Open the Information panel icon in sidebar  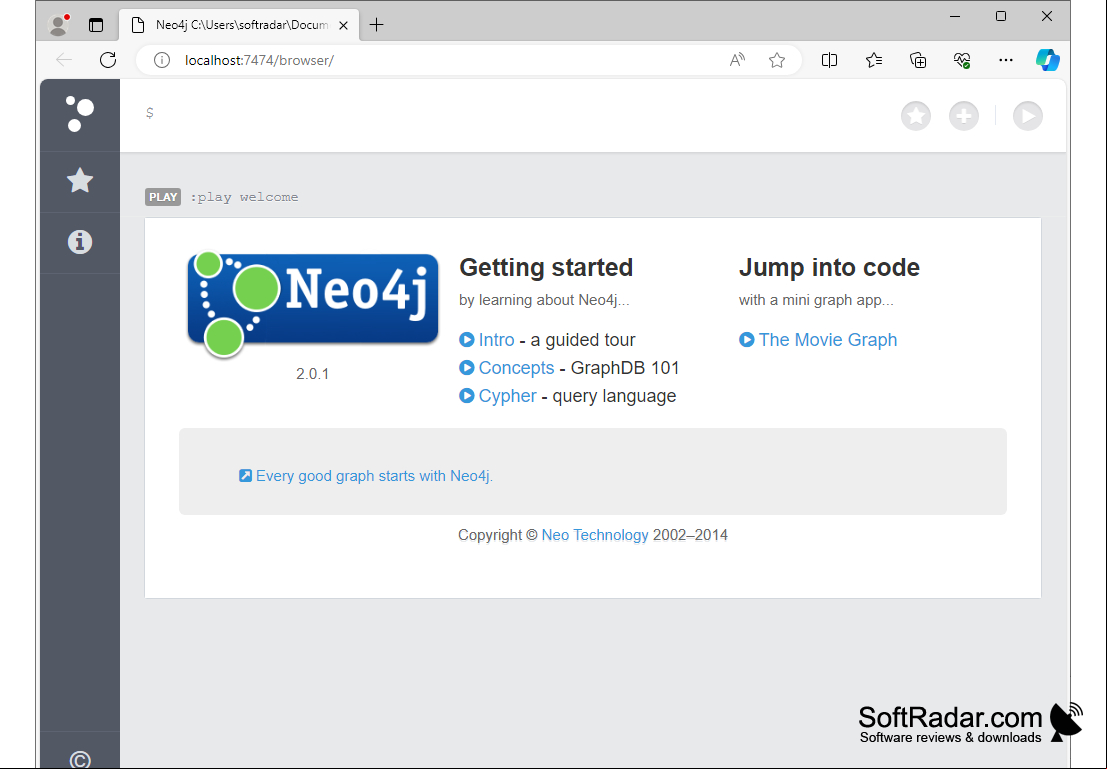click(80, 242)
